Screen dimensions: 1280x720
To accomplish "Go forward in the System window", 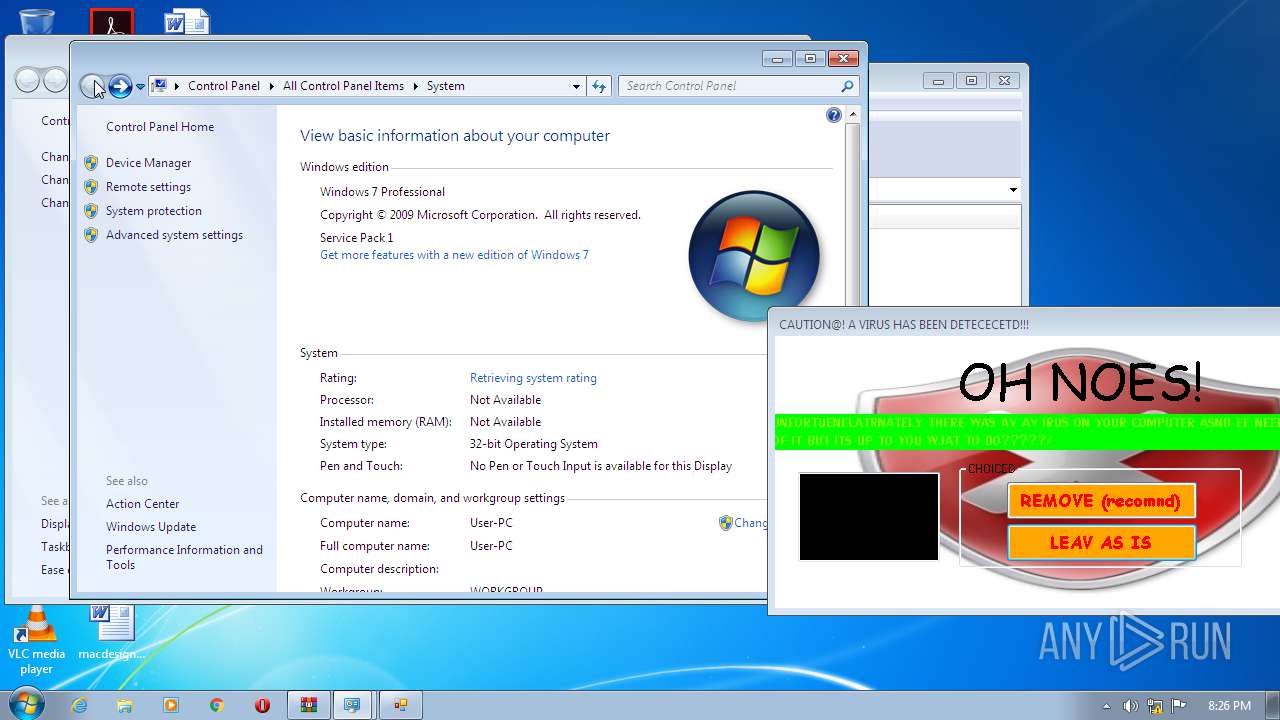I will pyautogui.click(x=120, y=86).
